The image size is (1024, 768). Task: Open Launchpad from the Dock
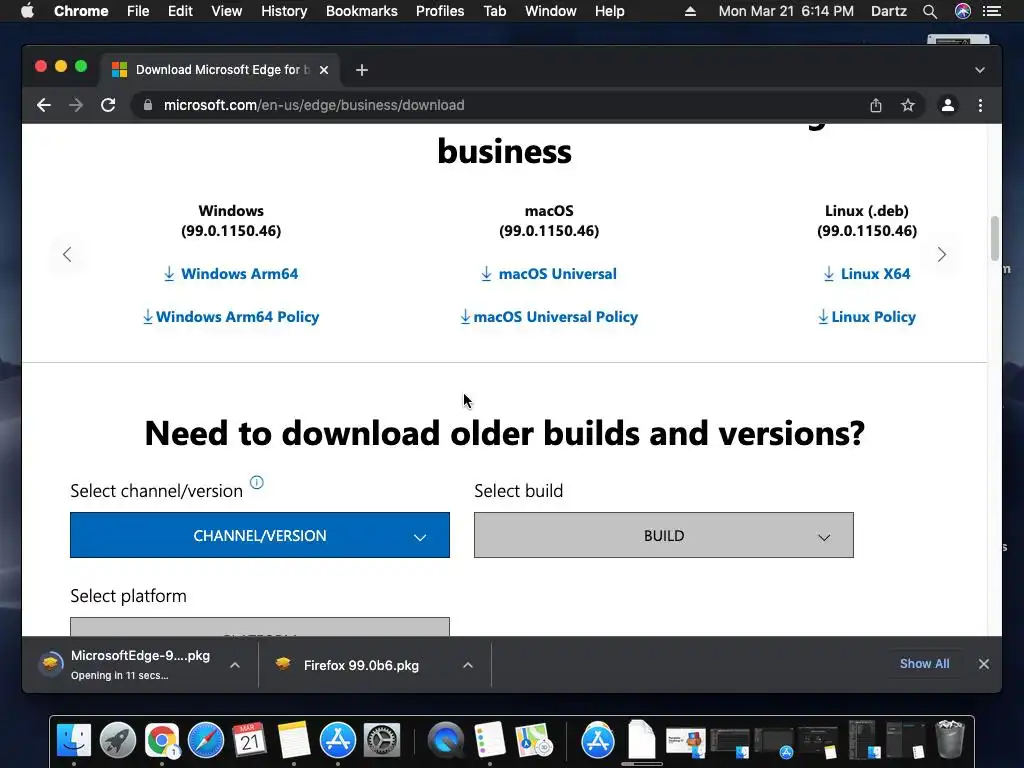click(118, 740)
